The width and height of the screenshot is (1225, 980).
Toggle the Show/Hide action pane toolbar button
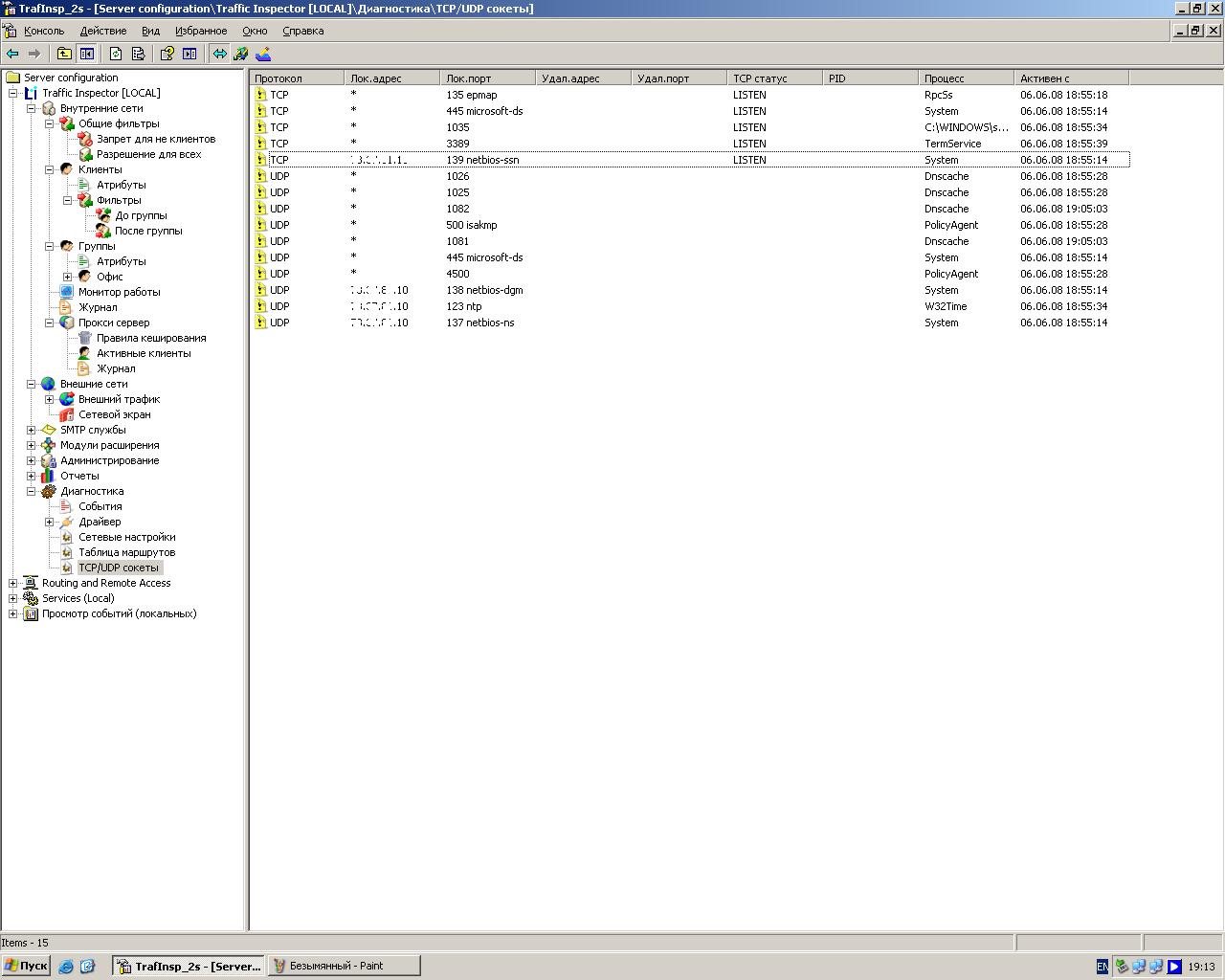[x=189, y=54]
